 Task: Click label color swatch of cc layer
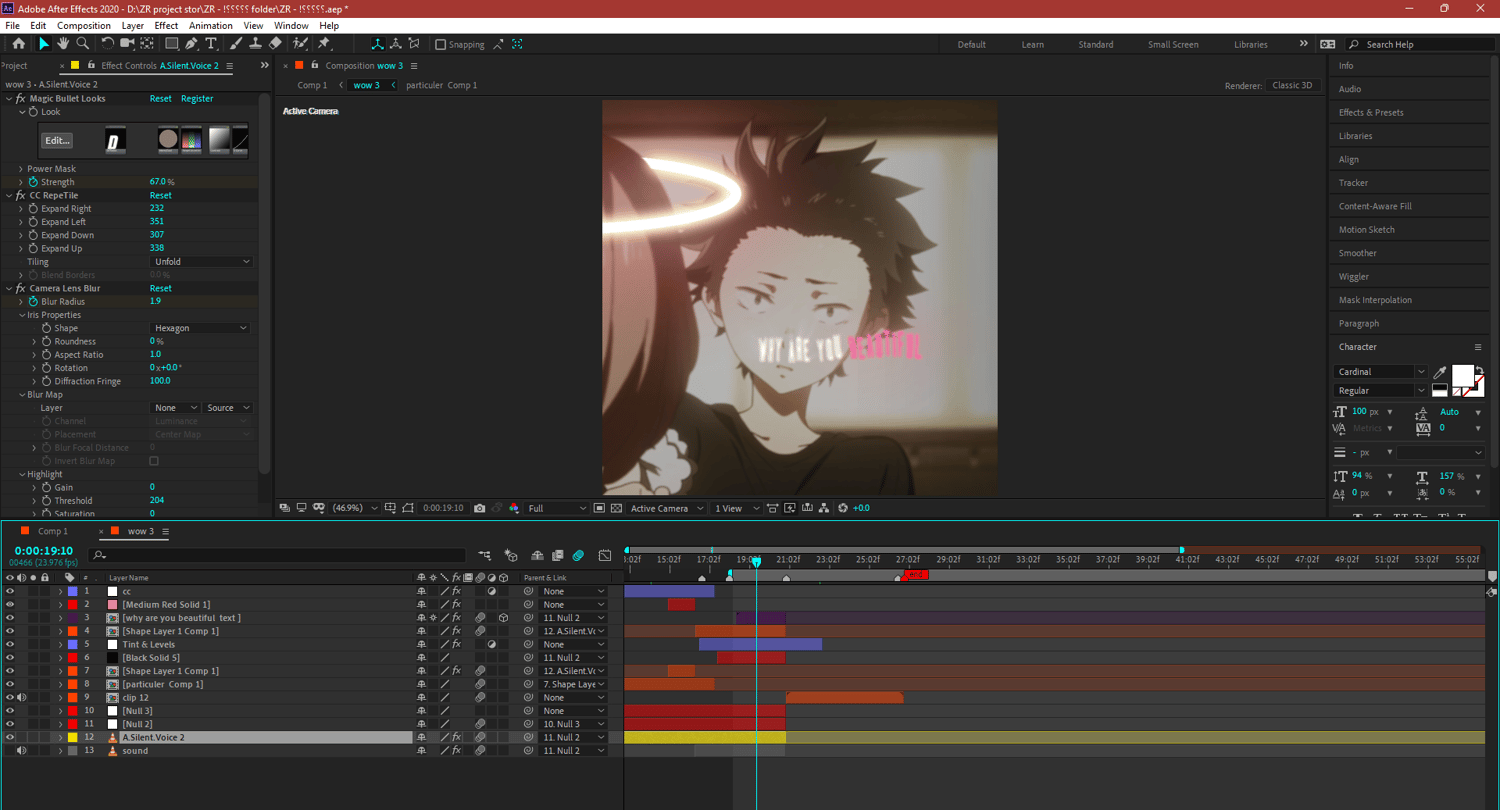(72, 591)
